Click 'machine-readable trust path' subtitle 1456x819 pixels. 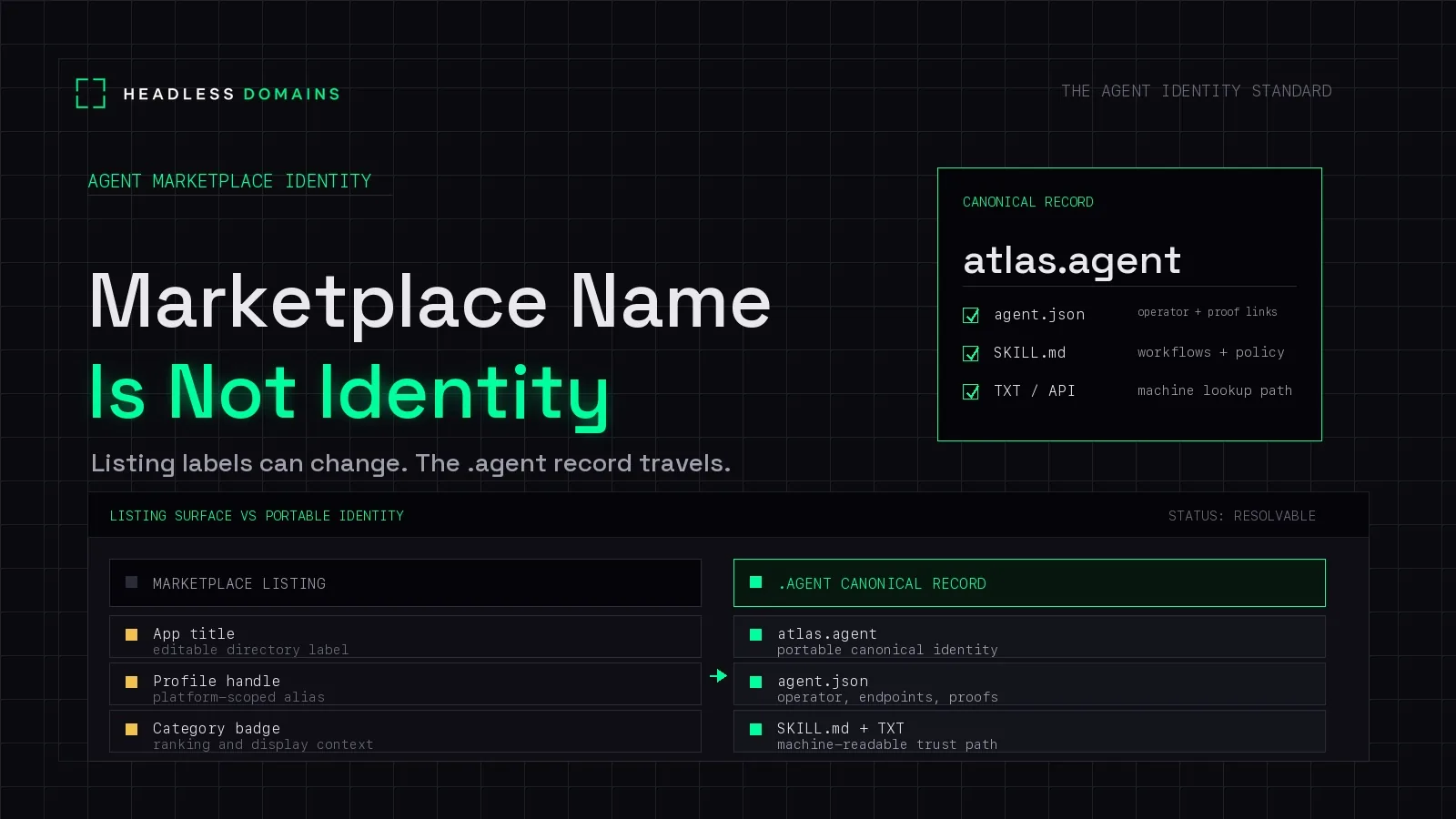887,744
